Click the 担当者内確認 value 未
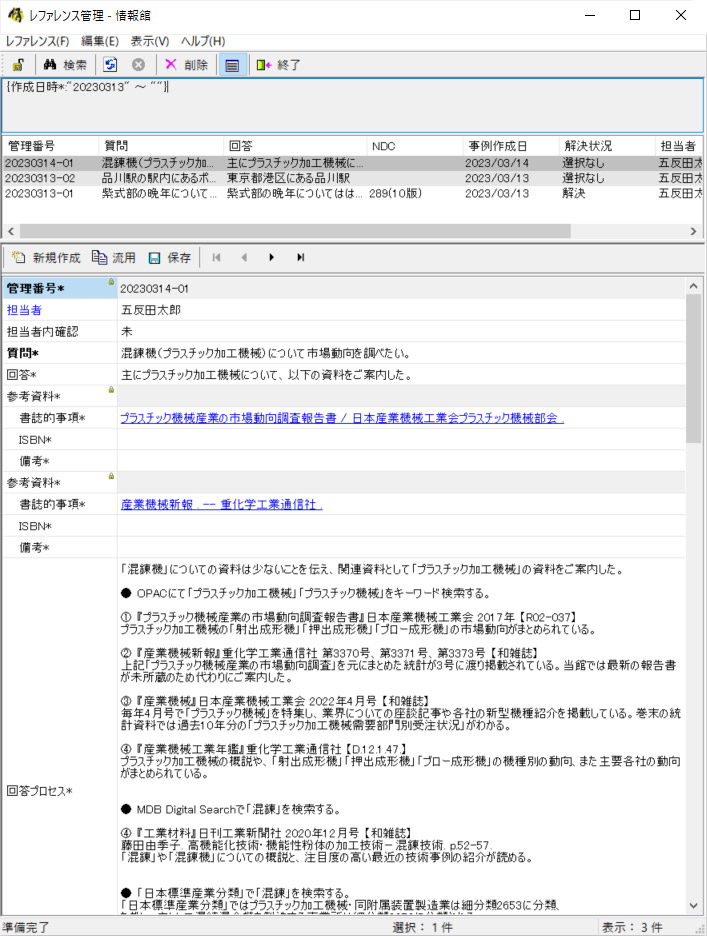Image resolution: width=707 pixels, height=936 pixels. pyautogui.click(x=401, y=331)
